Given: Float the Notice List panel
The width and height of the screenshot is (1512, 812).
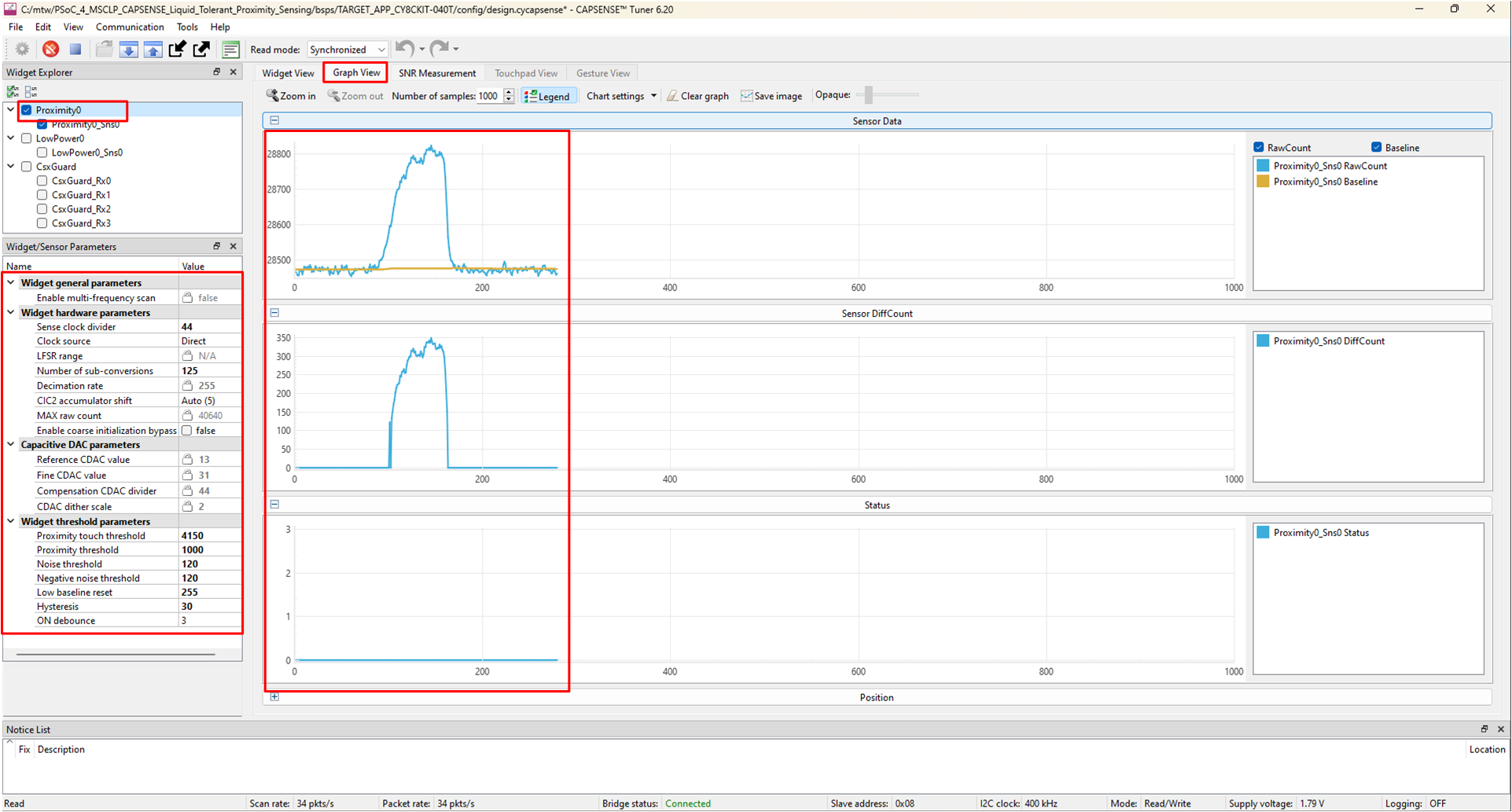Looking at the screenshot, I should [x=1484, y=729].
